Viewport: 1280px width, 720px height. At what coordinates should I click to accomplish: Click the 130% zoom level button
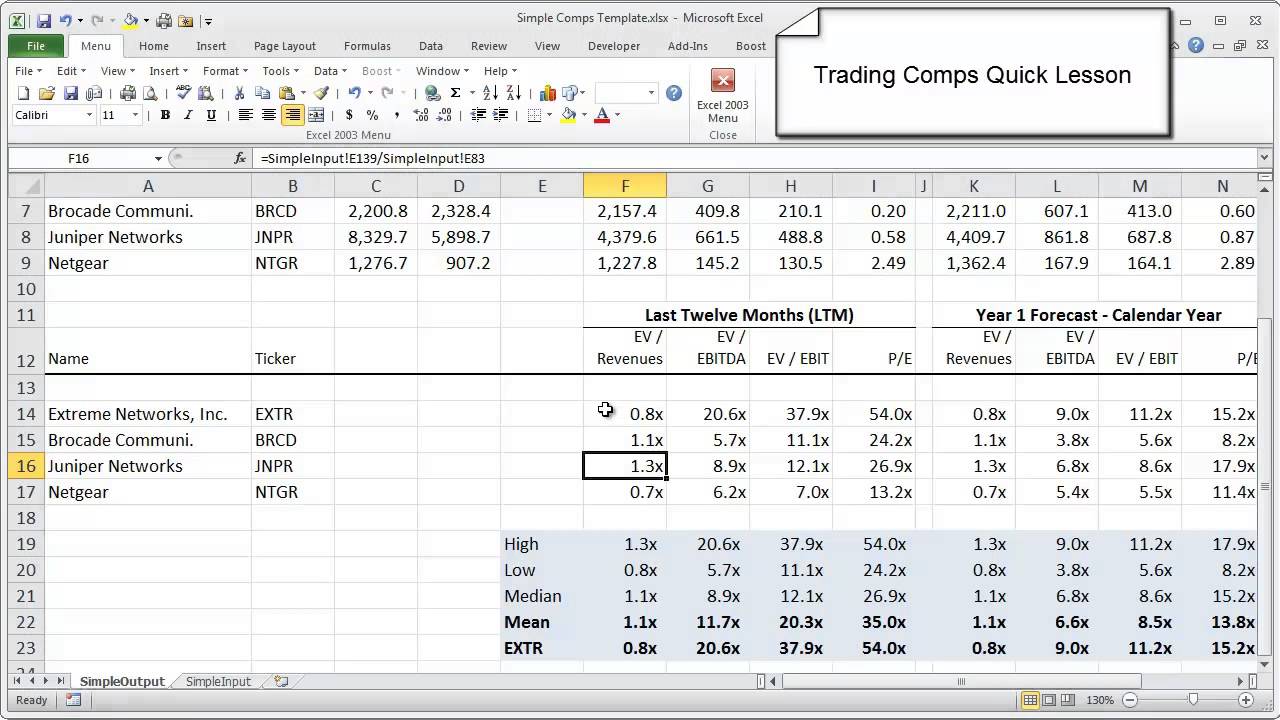pyautogui.click(x=1100, y=700)
